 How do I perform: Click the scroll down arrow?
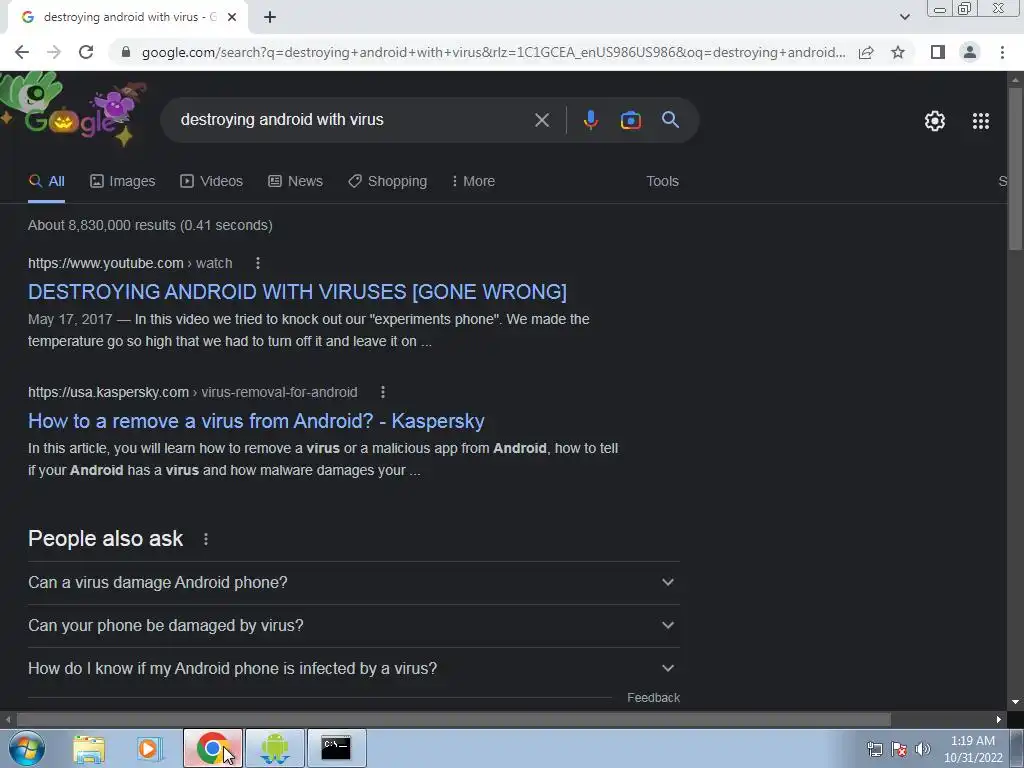(x=1015, y=702)
